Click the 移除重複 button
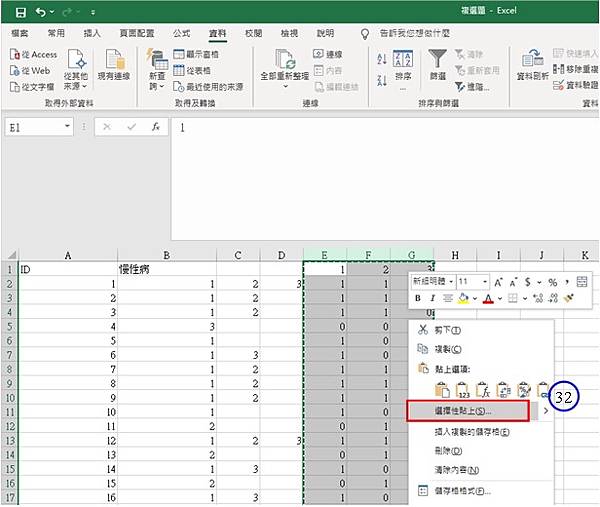Screen dimensions: 600x507 point(575,69)
